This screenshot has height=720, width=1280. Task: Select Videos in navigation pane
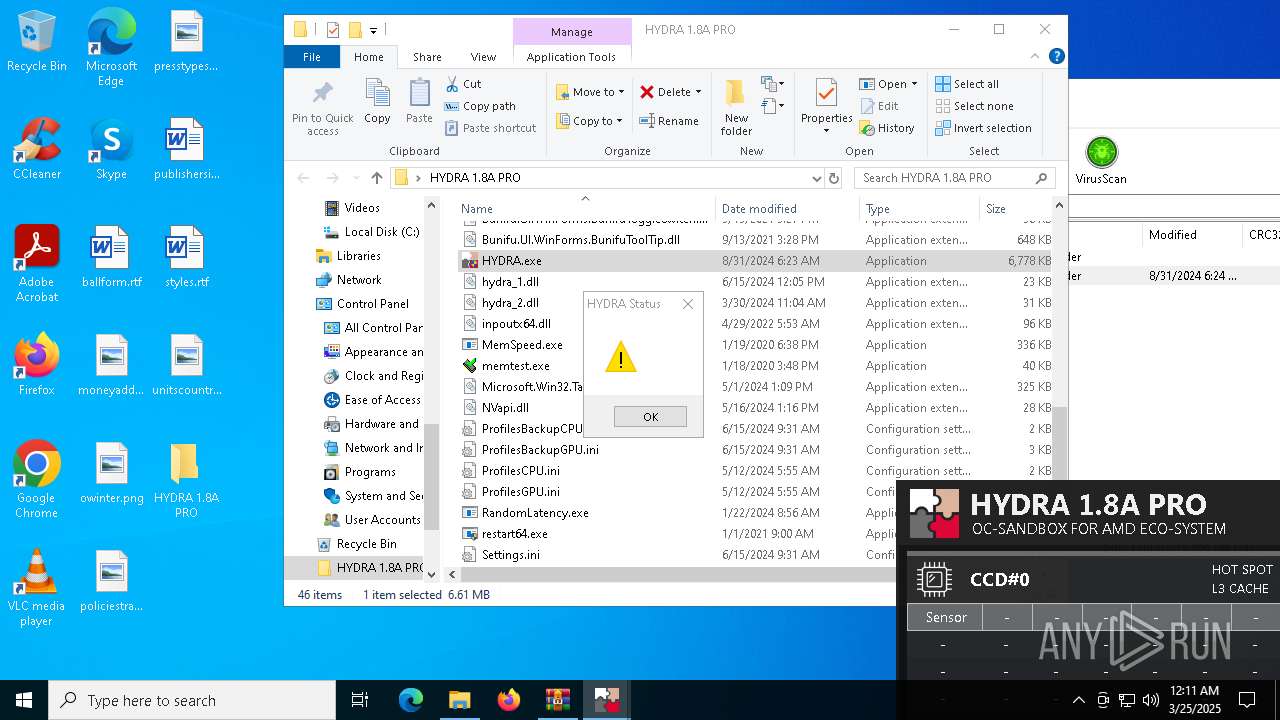361,208
